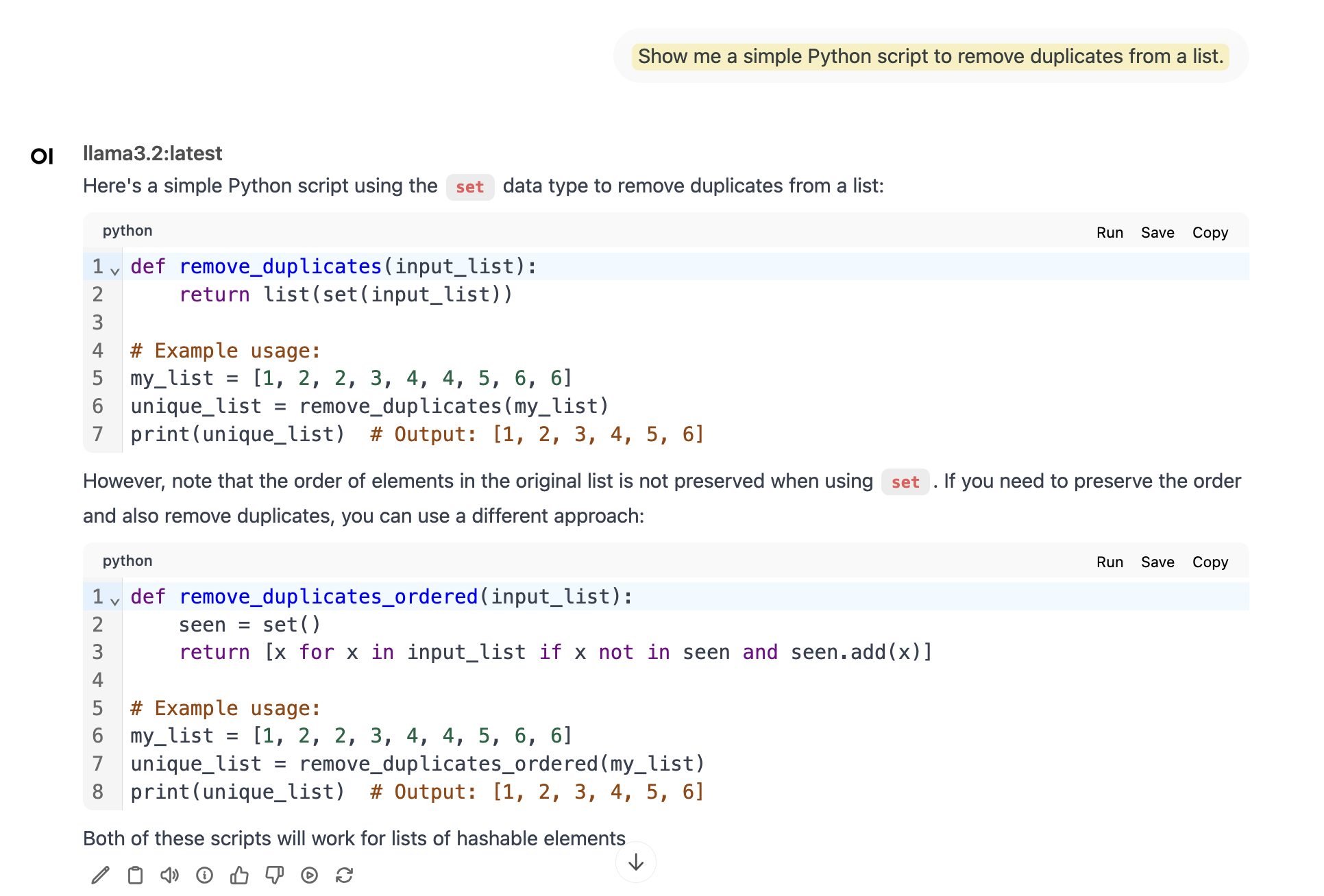Copy the response using the clipboard icon

point(135,875)
